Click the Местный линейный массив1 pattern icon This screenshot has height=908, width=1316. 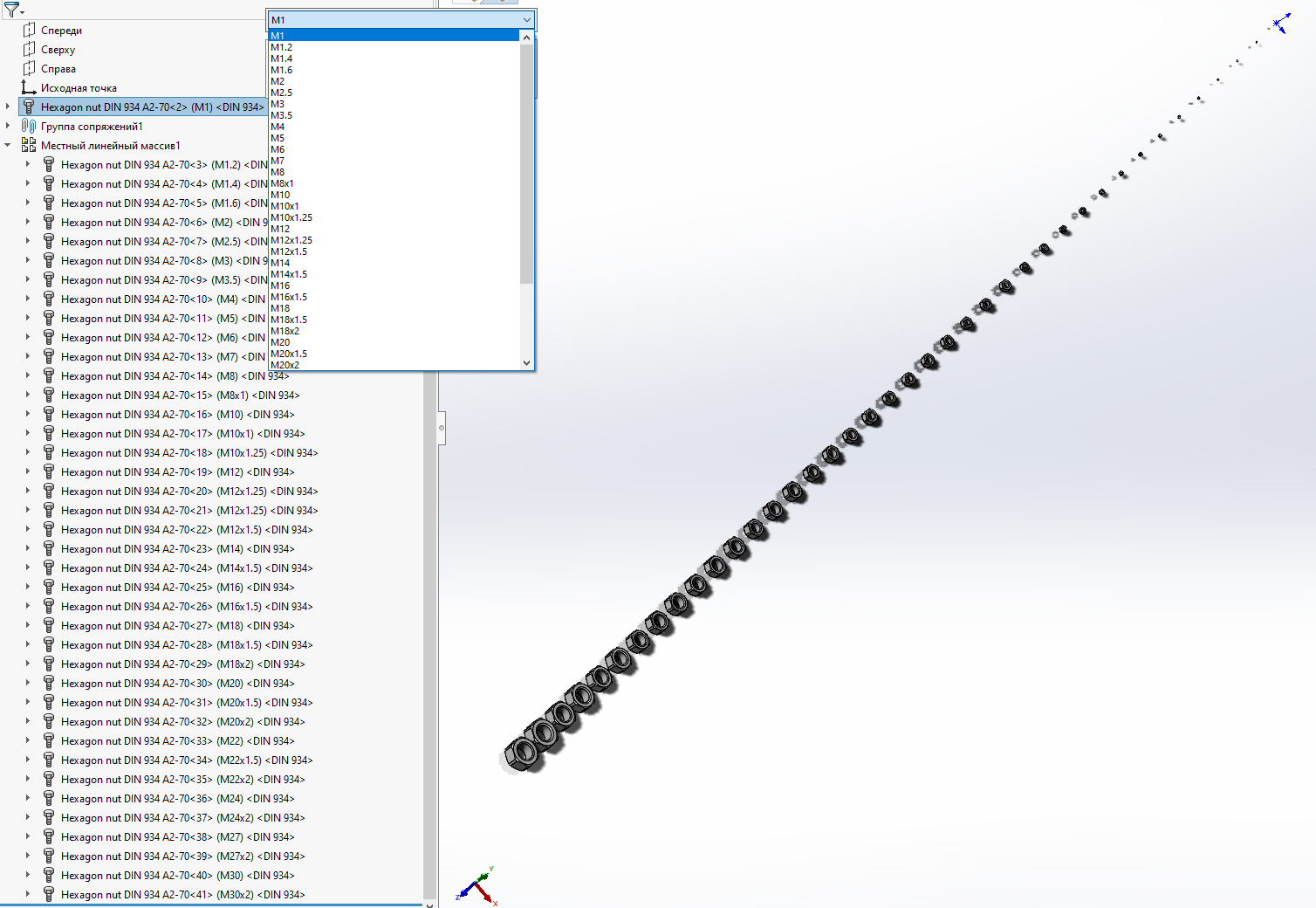(29, 145)
